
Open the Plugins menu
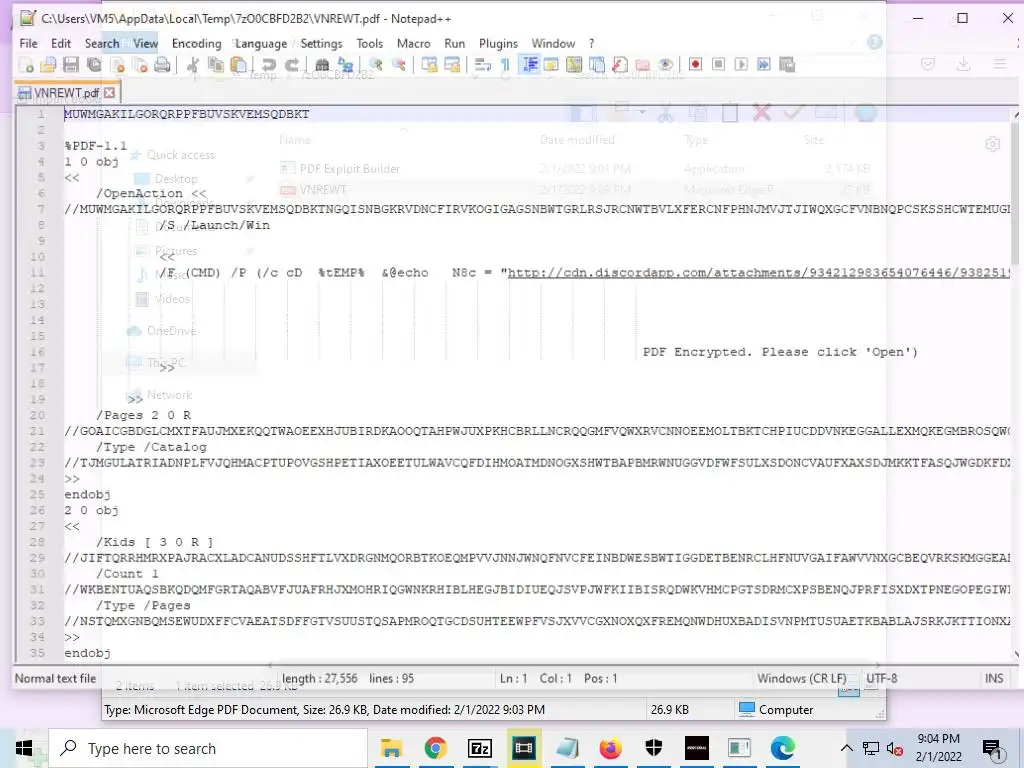click(x=498, y=44)
